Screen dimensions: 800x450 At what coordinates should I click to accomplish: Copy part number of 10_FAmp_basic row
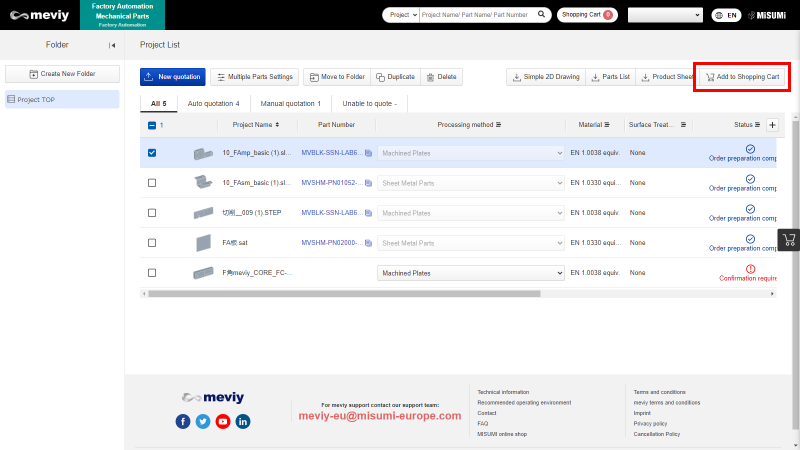coord(368,153)
